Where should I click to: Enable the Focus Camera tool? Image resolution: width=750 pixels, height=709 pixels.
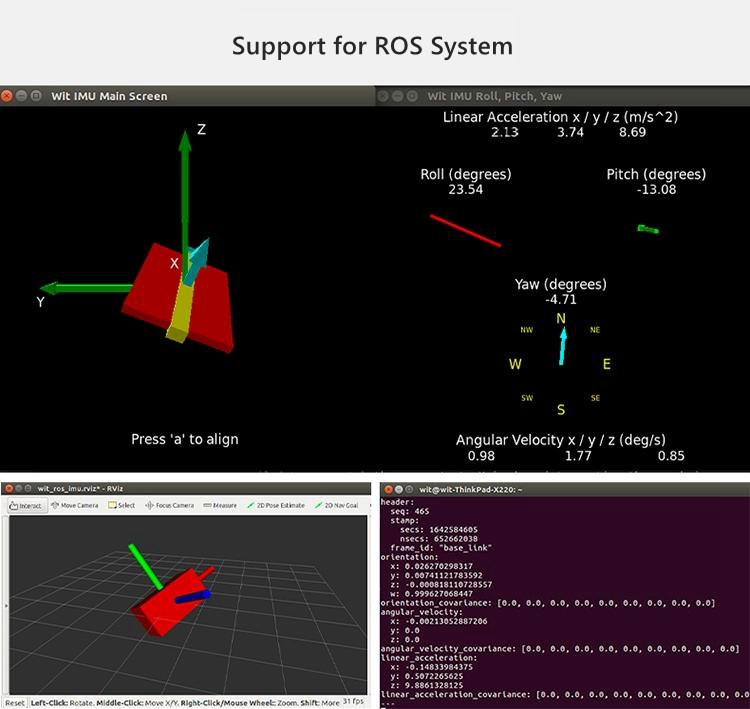tap(169, 506)
